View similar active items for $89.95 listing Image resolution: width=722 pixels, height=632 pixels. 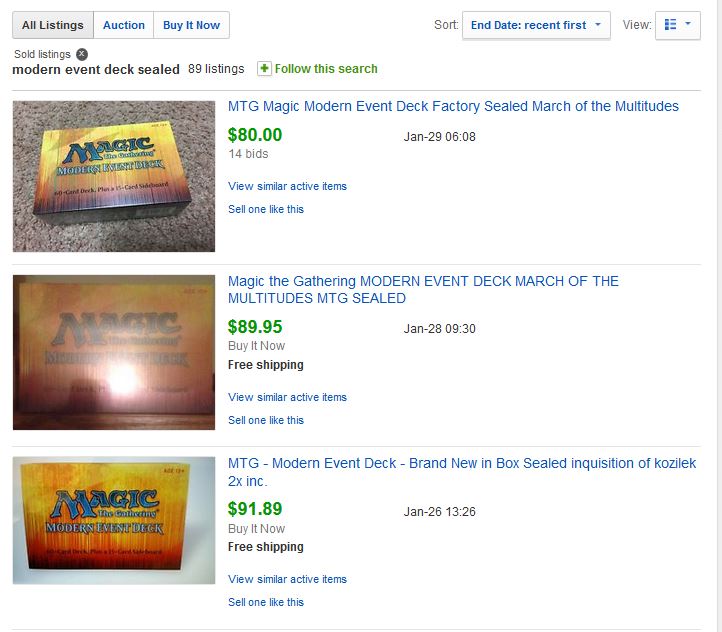point(287,397)
